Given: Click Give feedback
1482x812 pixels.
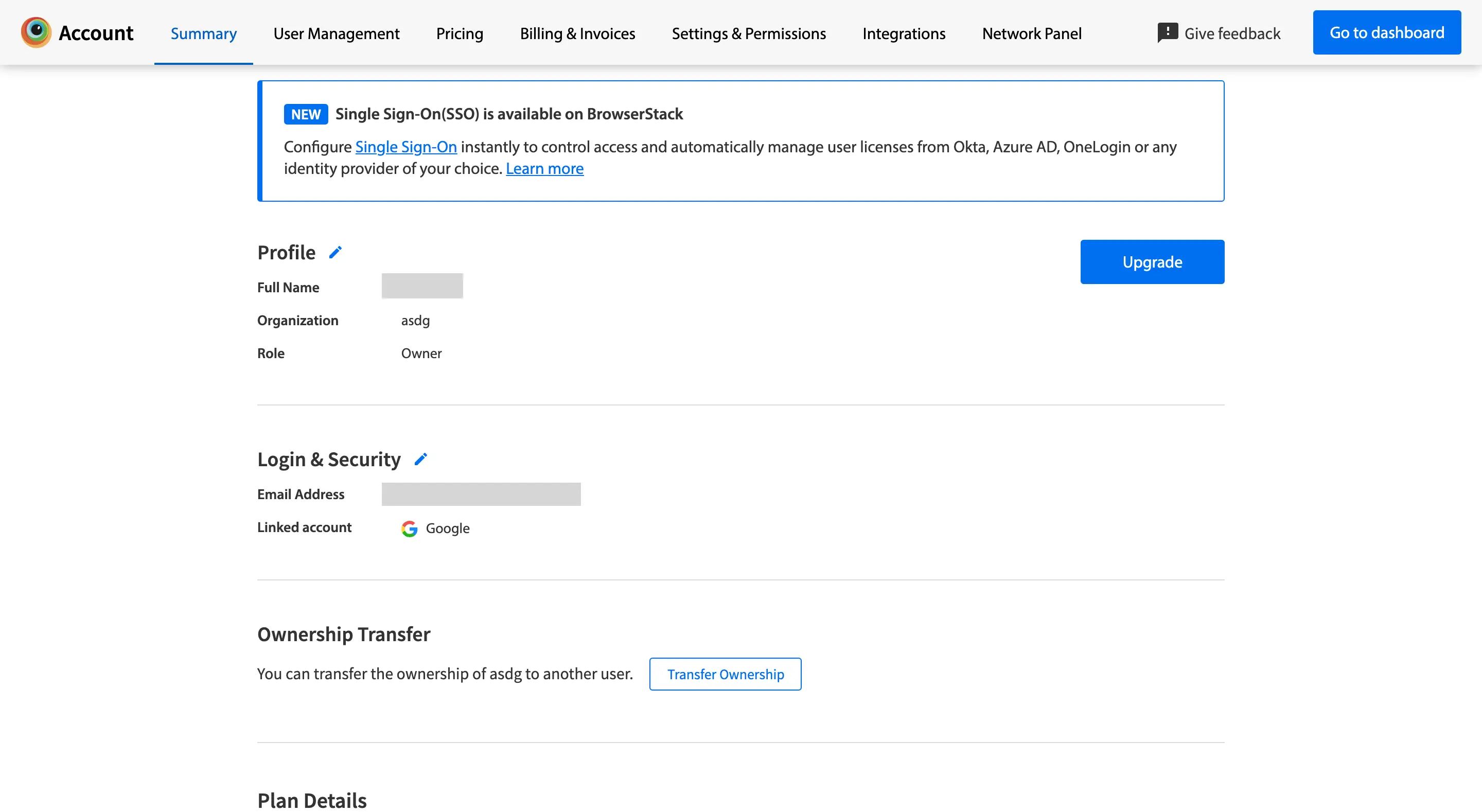Looking at the screenshot, I should click(x=1232, y=33).
